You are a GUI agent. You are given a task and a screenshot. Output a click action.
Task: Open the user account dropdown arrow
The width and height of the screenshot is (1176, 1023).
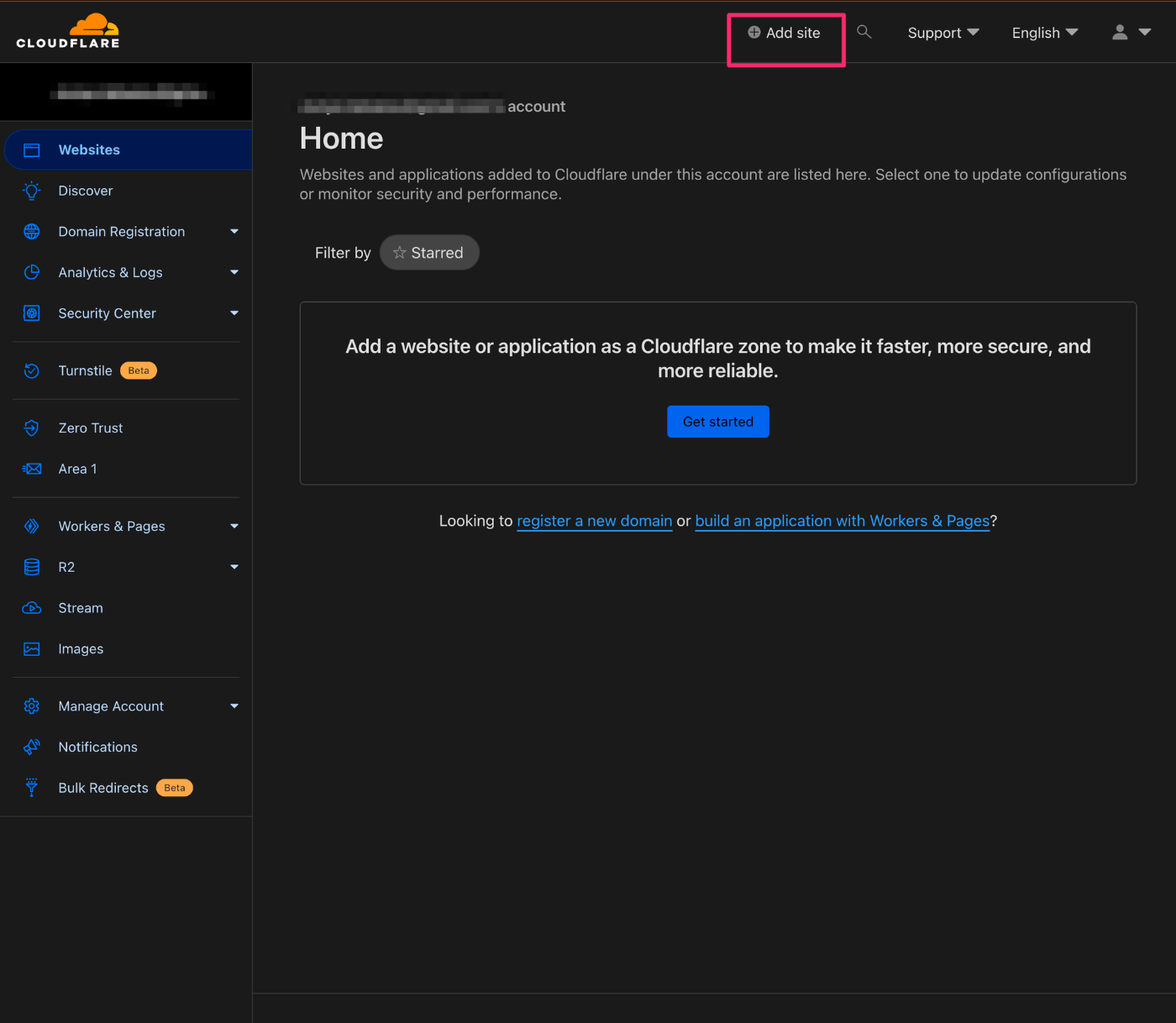[1145, 32]
